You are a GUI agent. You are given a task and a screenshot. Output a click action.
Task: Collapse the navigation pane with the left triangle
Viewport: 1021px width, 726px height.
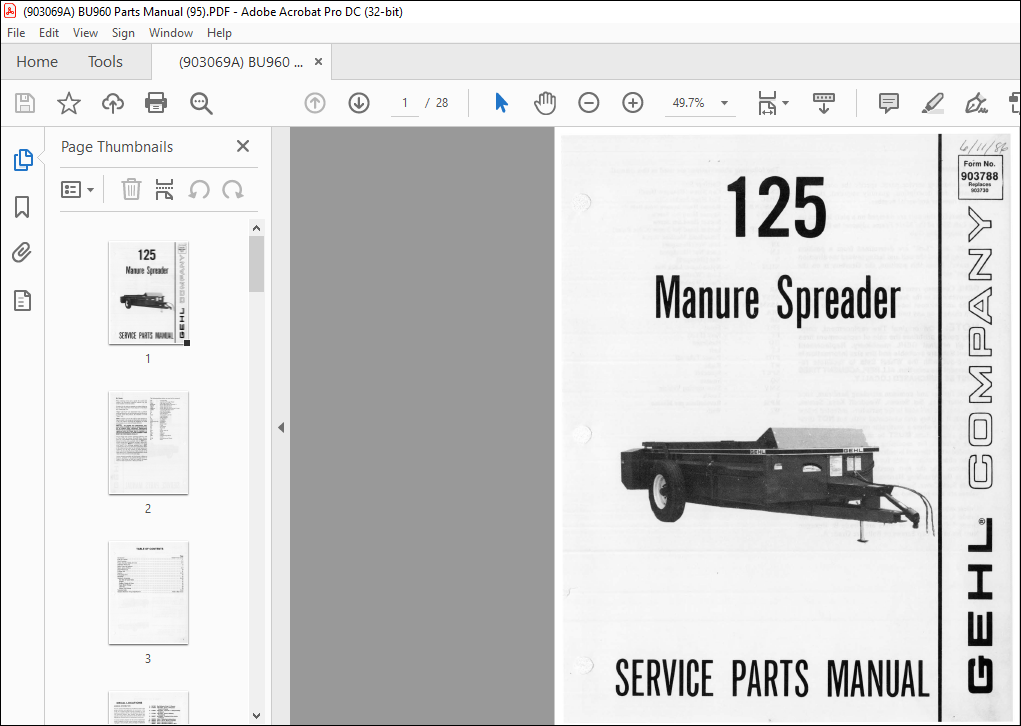281,428
